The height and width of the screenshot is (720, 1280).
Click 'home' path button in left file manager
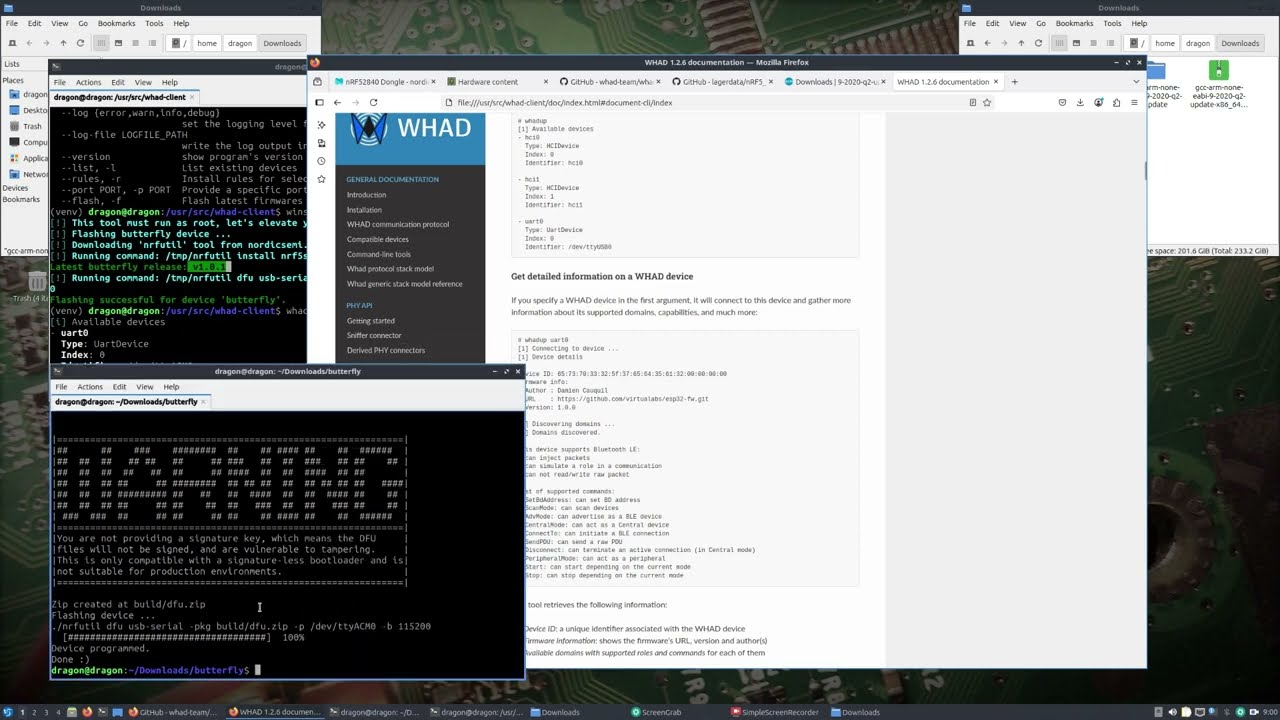click(207, 43)
